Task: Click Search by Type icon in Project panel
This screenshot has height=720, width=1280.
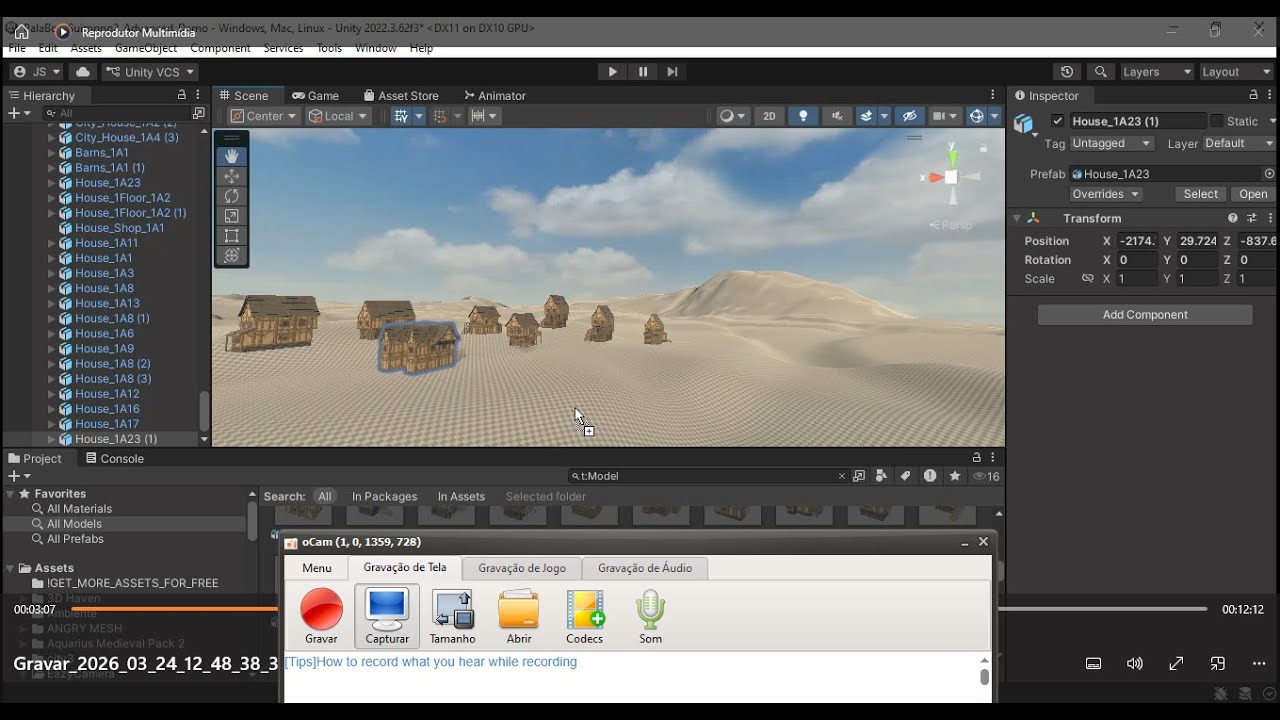Action: pos(881,476)
